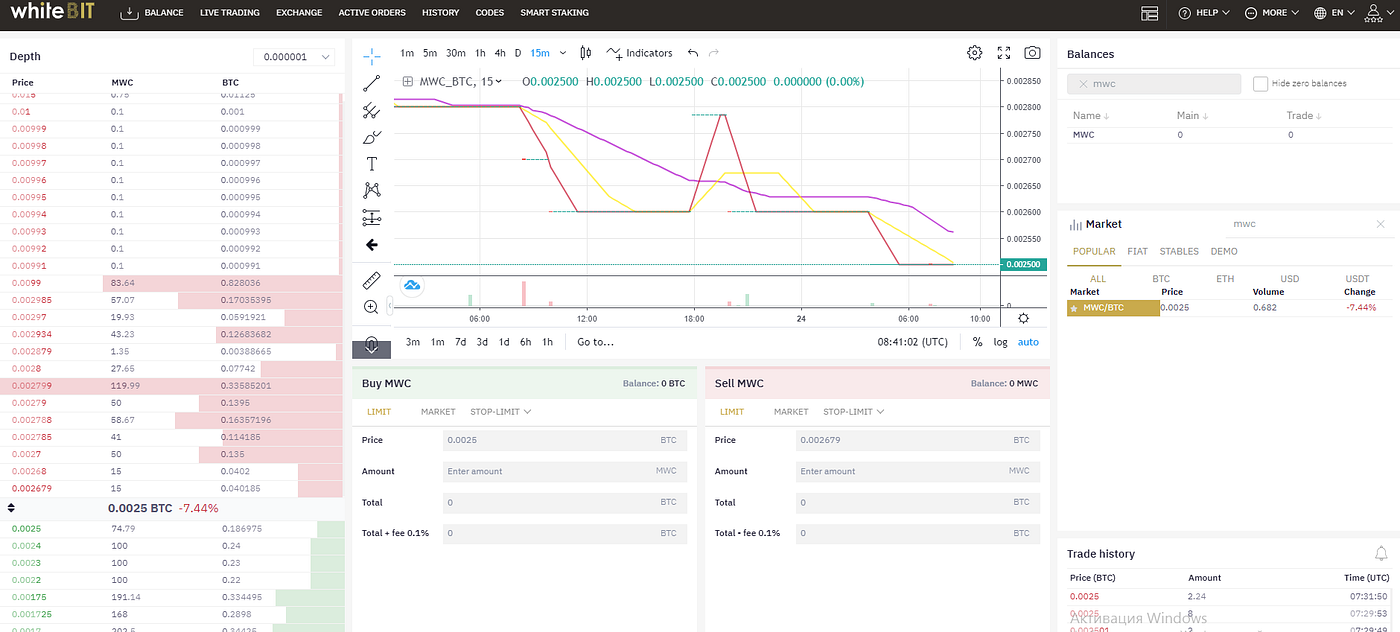
Task: Select MARKET order type in Buy panel
Action: pos(438,412)
